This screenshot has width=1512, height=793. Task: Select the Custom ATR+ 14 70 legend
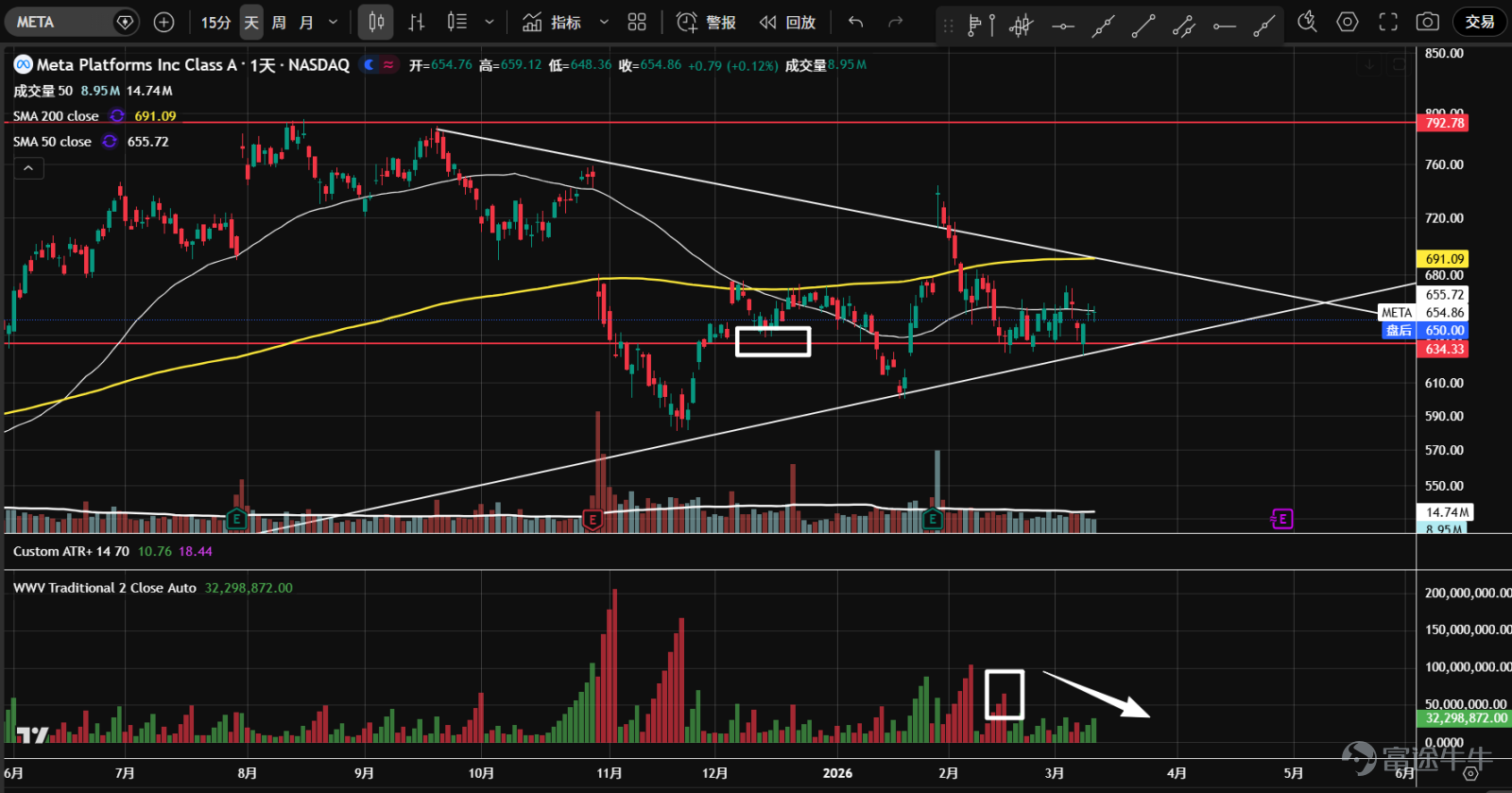pos(71,551)
